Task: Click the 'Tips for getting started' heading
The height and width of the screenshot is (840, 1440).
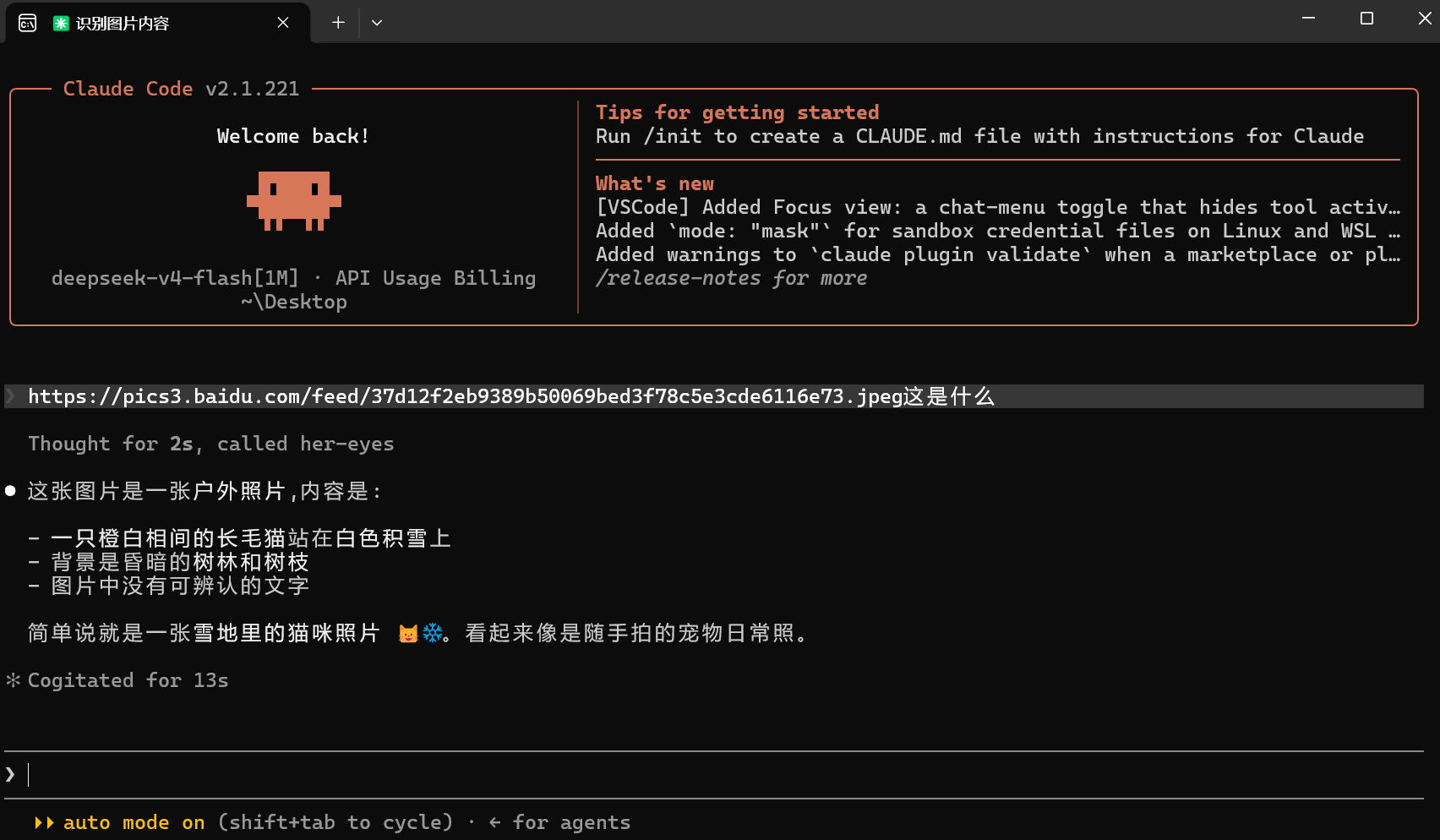Action: pyautogui.click(x=738, y=112)
